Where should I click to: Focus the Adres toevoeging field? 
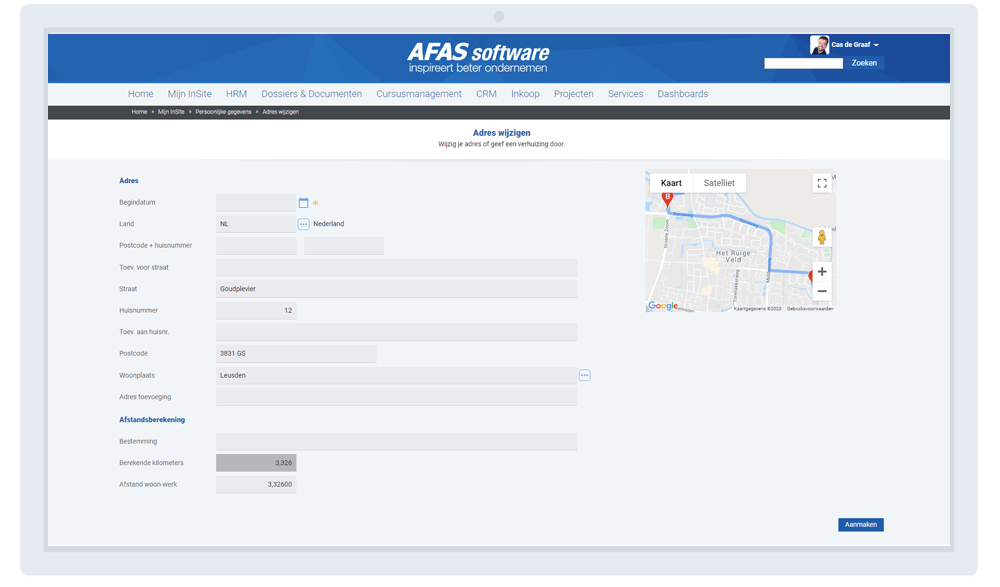pyautogui.click(x=397, y=397)
